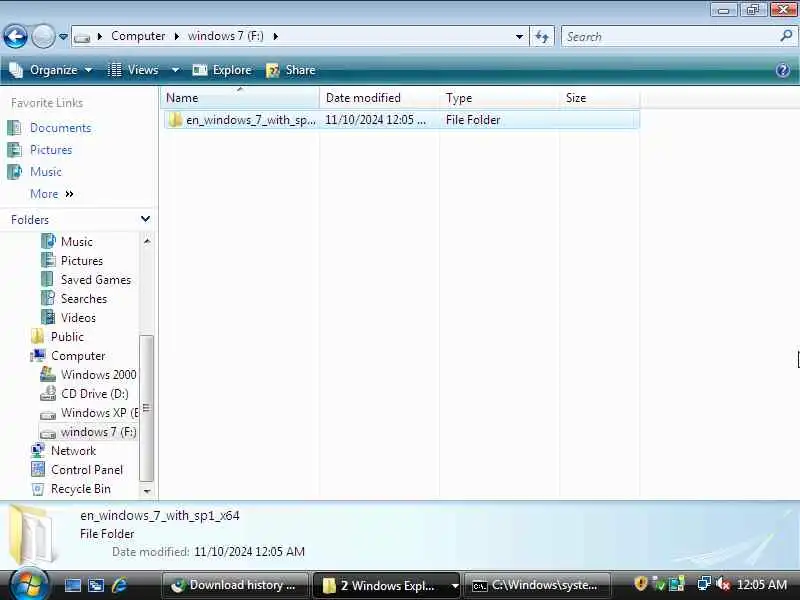
Task: Click the Views toolbar button
Action: pos(133,70)
